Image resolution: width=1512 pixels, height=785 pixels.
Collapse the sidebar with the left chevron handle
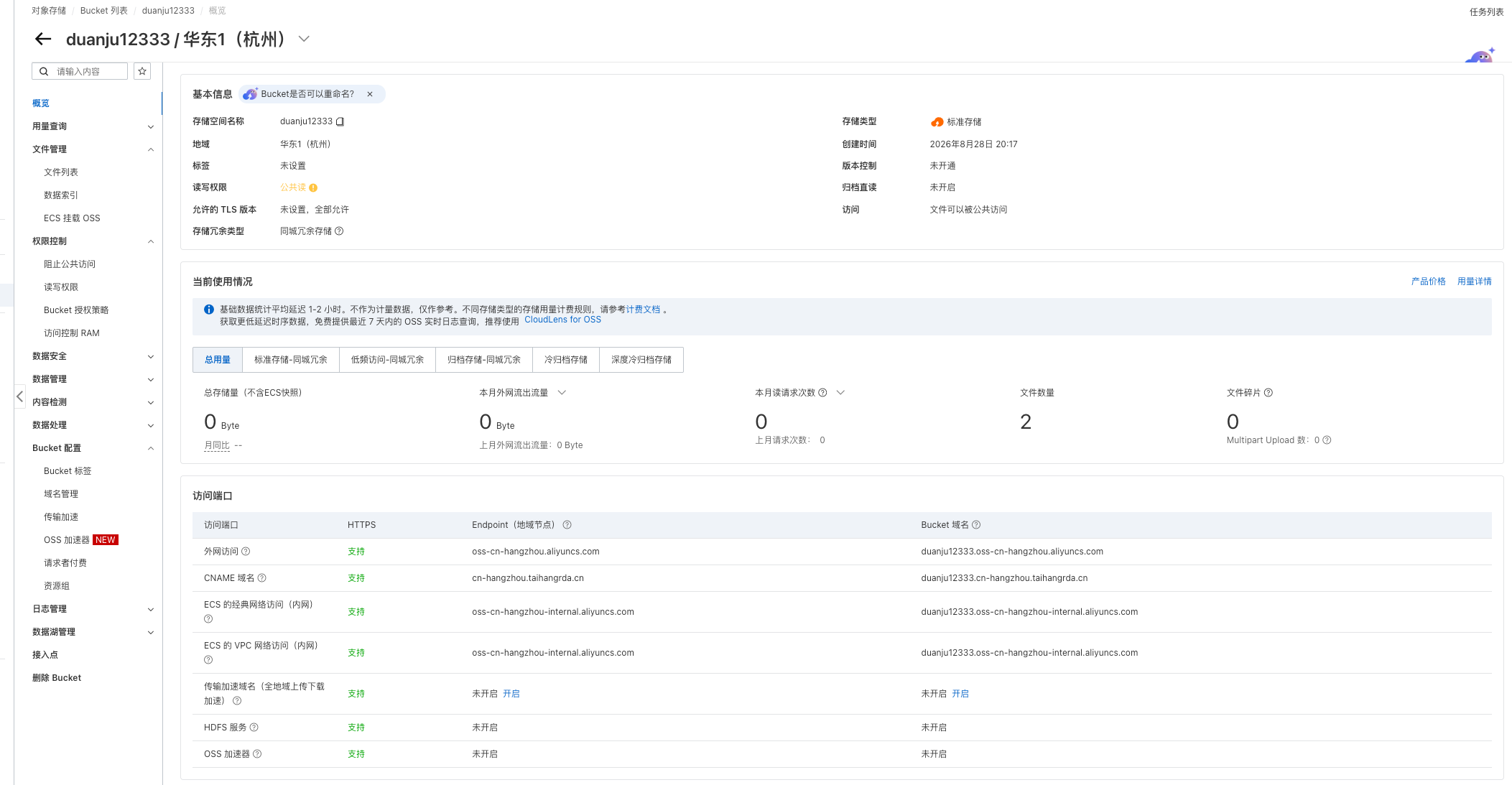[20, 396]
